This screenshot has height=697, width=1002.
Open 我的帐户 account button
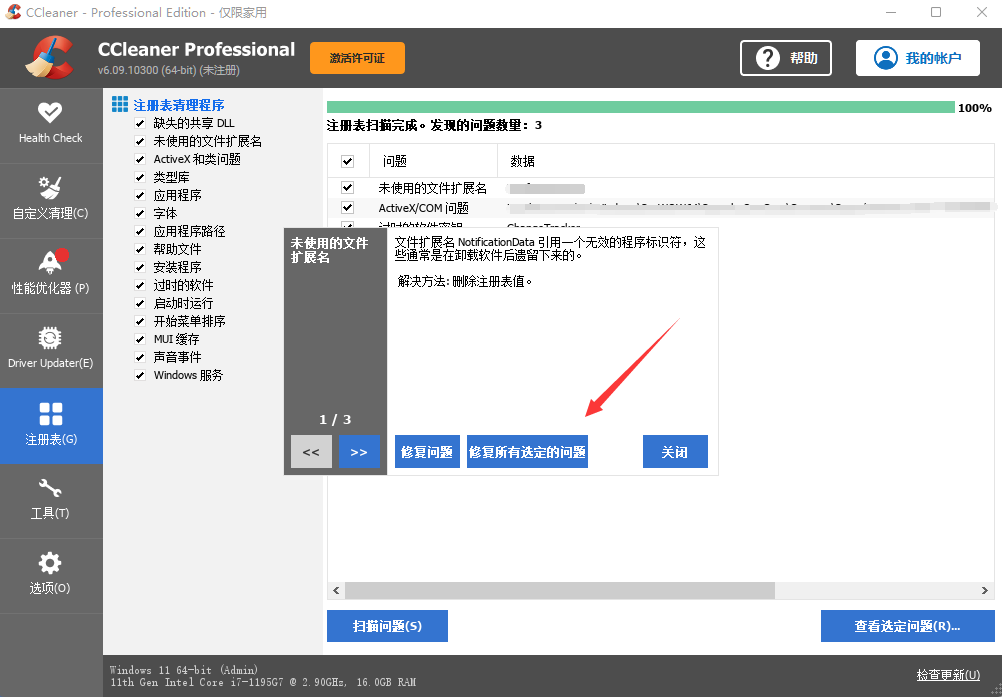pyautogui.click(x=918, y=58)
